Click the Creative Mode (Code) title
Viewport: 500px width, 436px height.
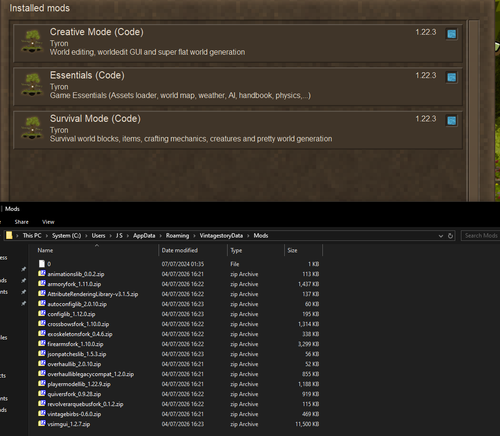click(97, 32)
